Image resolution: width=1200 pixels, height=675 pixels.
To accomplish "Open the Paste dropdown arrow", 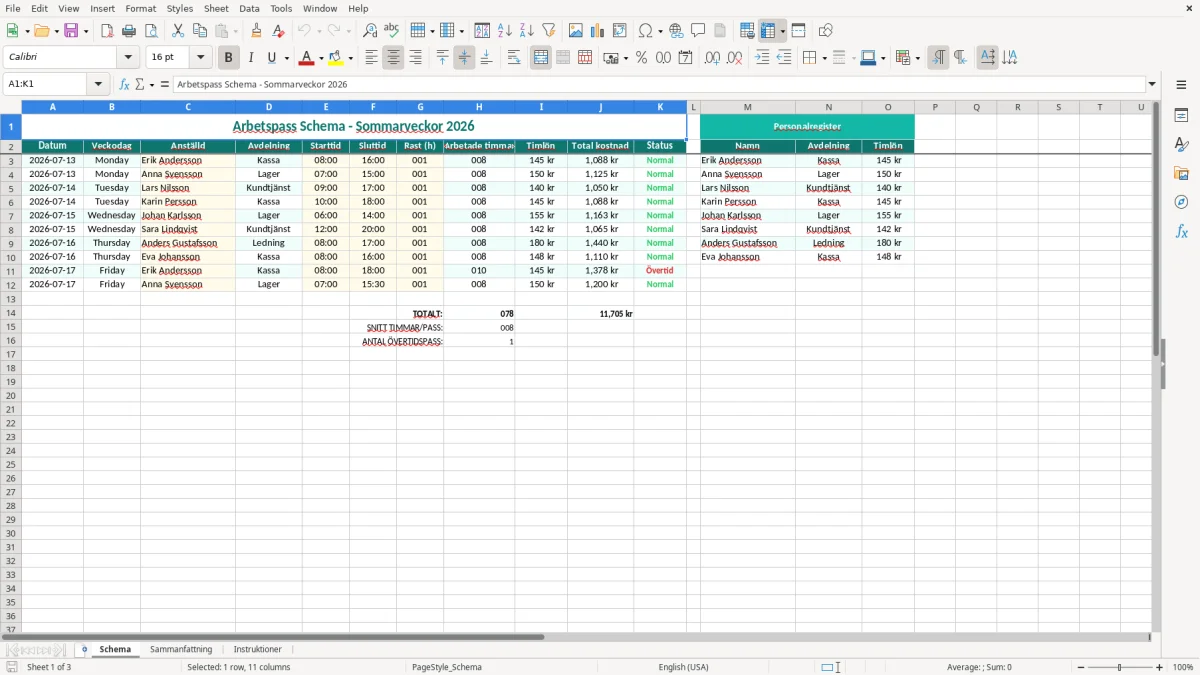I will tap(235, 31).
